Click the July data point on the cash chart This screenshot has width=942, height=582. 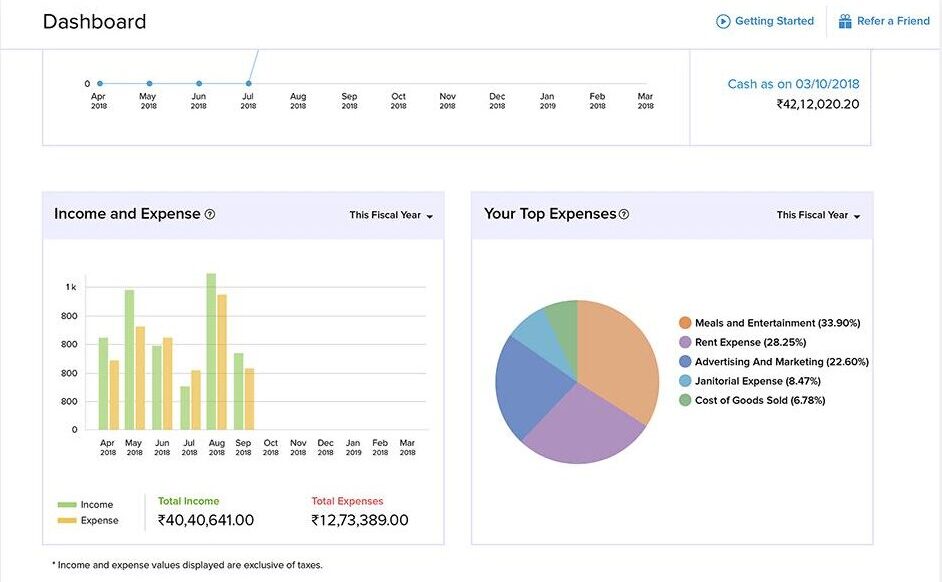click(248, 84)
